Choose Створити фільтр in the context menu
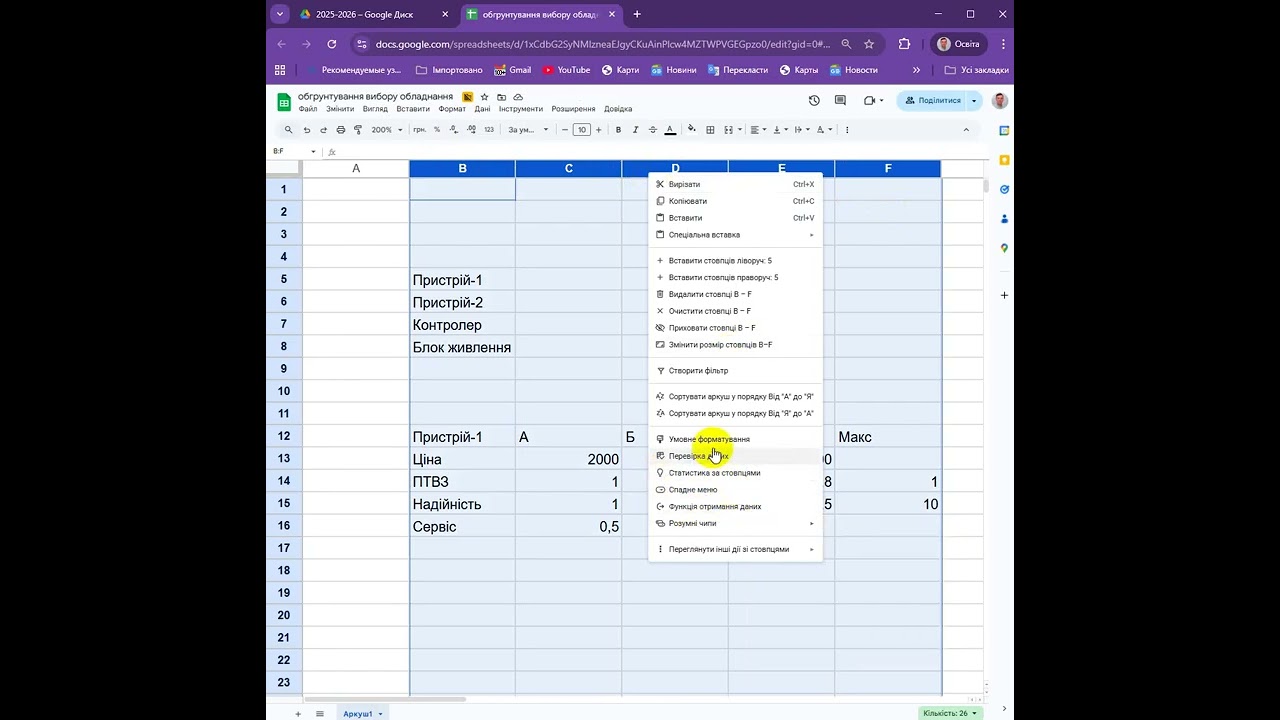This screenshot has height=720, width=1280. tap(735, 371)
